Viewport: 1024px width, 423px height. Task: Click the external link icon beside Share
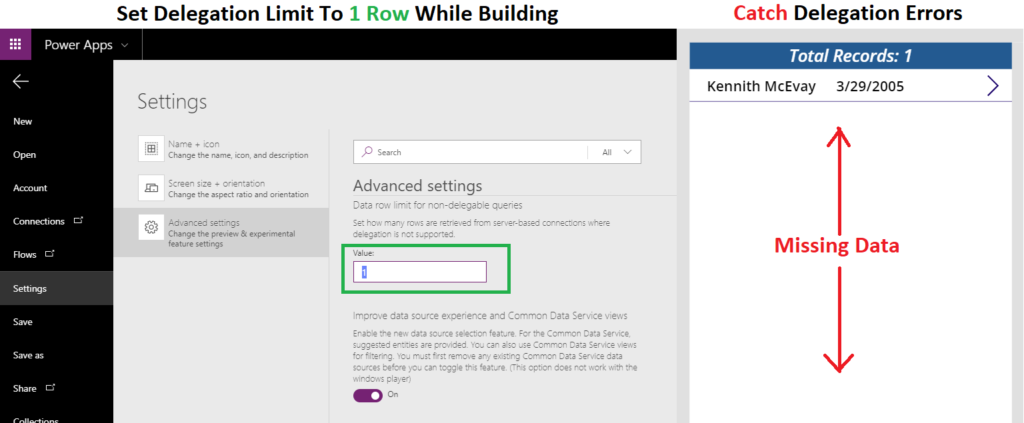click(50, 388)
